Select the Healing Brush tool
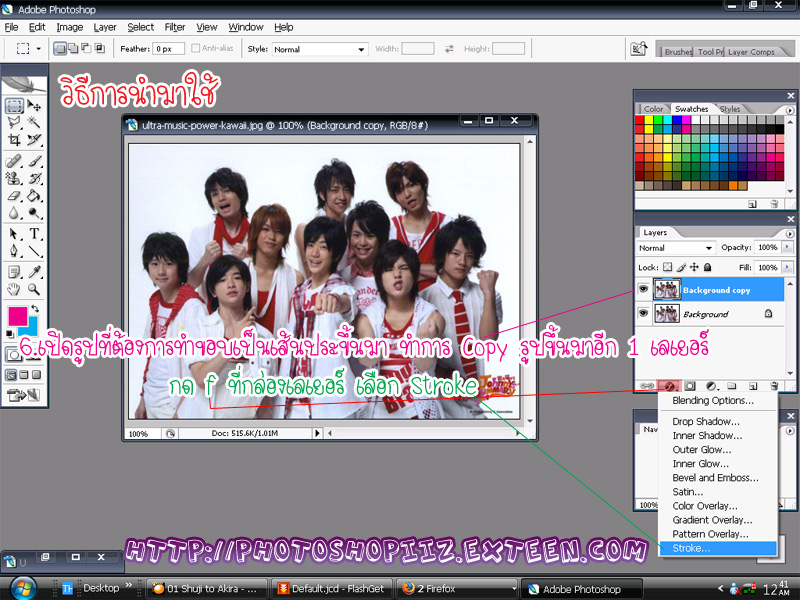The width and height of the screenshot is (800, 600). point(14,161)
